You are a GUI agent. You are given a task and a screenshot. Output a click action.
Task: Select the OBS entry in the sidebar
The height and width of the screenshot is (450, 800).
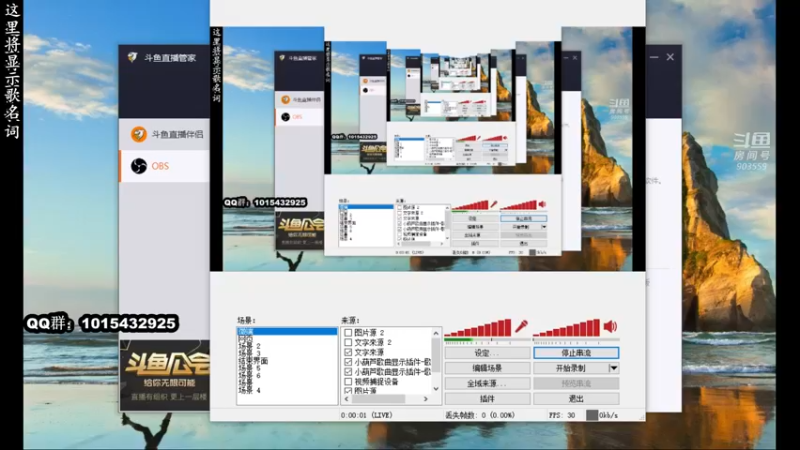164,166
